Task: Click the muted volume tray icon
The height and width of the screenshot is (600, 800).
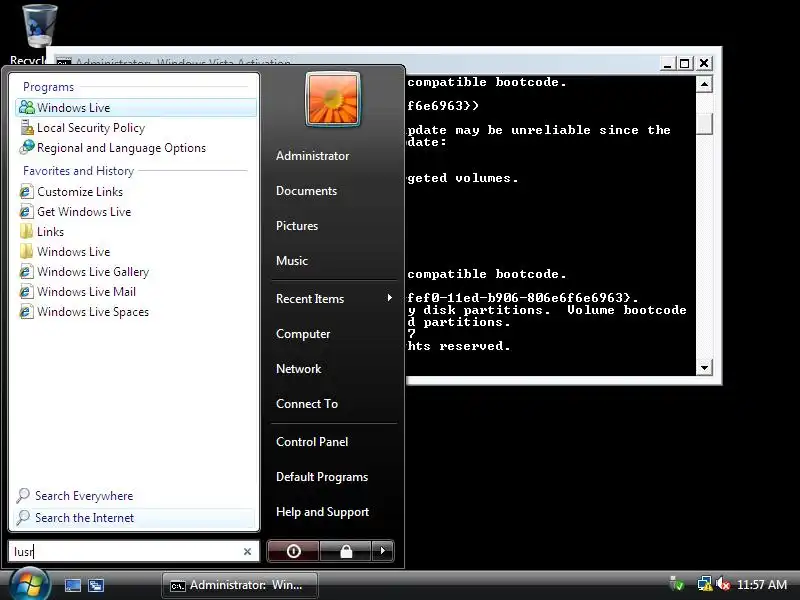Action: pos(722,584)
